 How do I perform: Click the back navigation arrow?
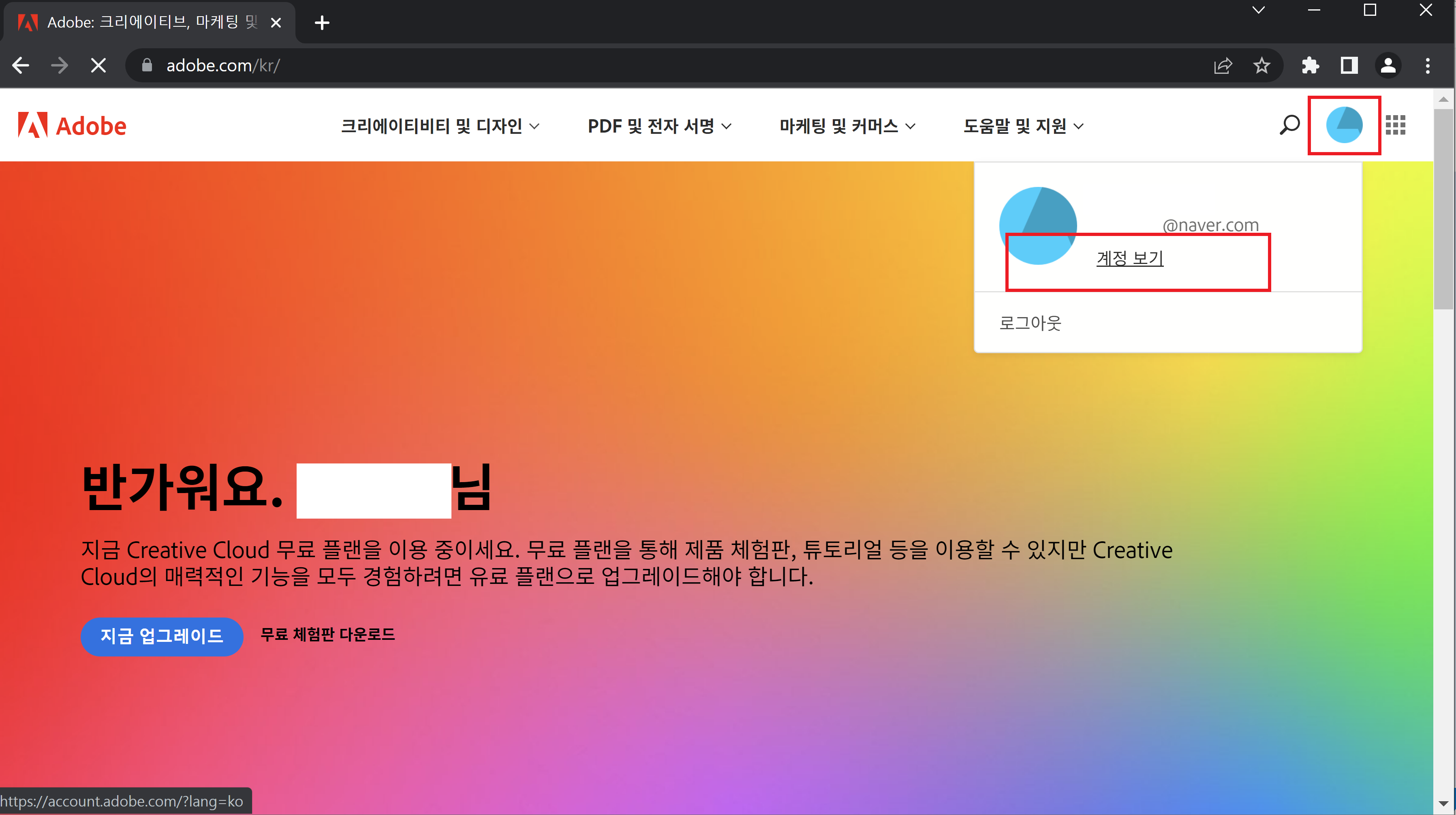(20, 65)
